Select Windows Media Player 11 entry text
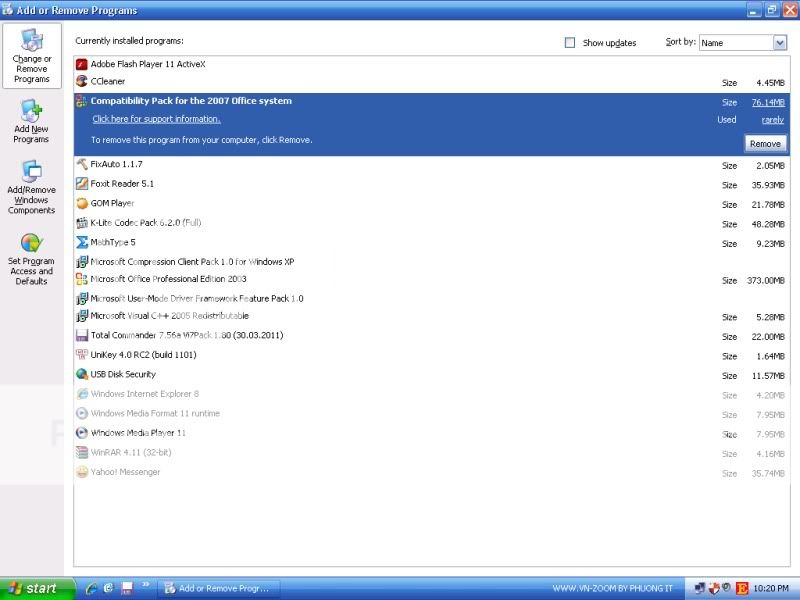The image size is (800, 600). pyautogui.click(x=138, y=433)
